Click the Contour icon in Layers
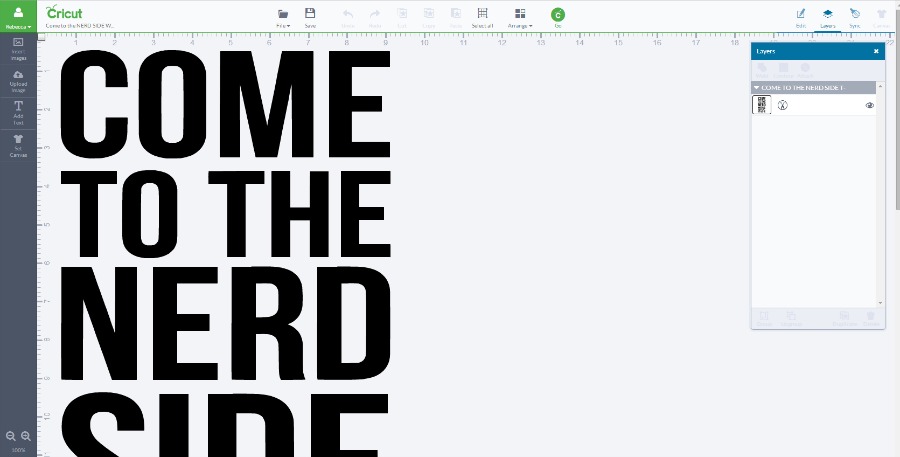Viewport: 900px width, 457px height. (x=783, y=71)
